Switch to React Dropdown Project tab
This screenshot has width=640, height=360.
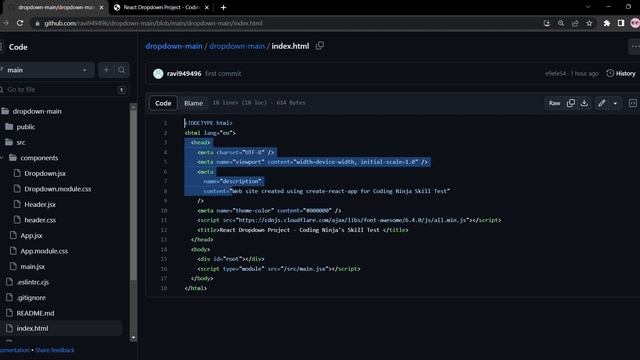161,7
